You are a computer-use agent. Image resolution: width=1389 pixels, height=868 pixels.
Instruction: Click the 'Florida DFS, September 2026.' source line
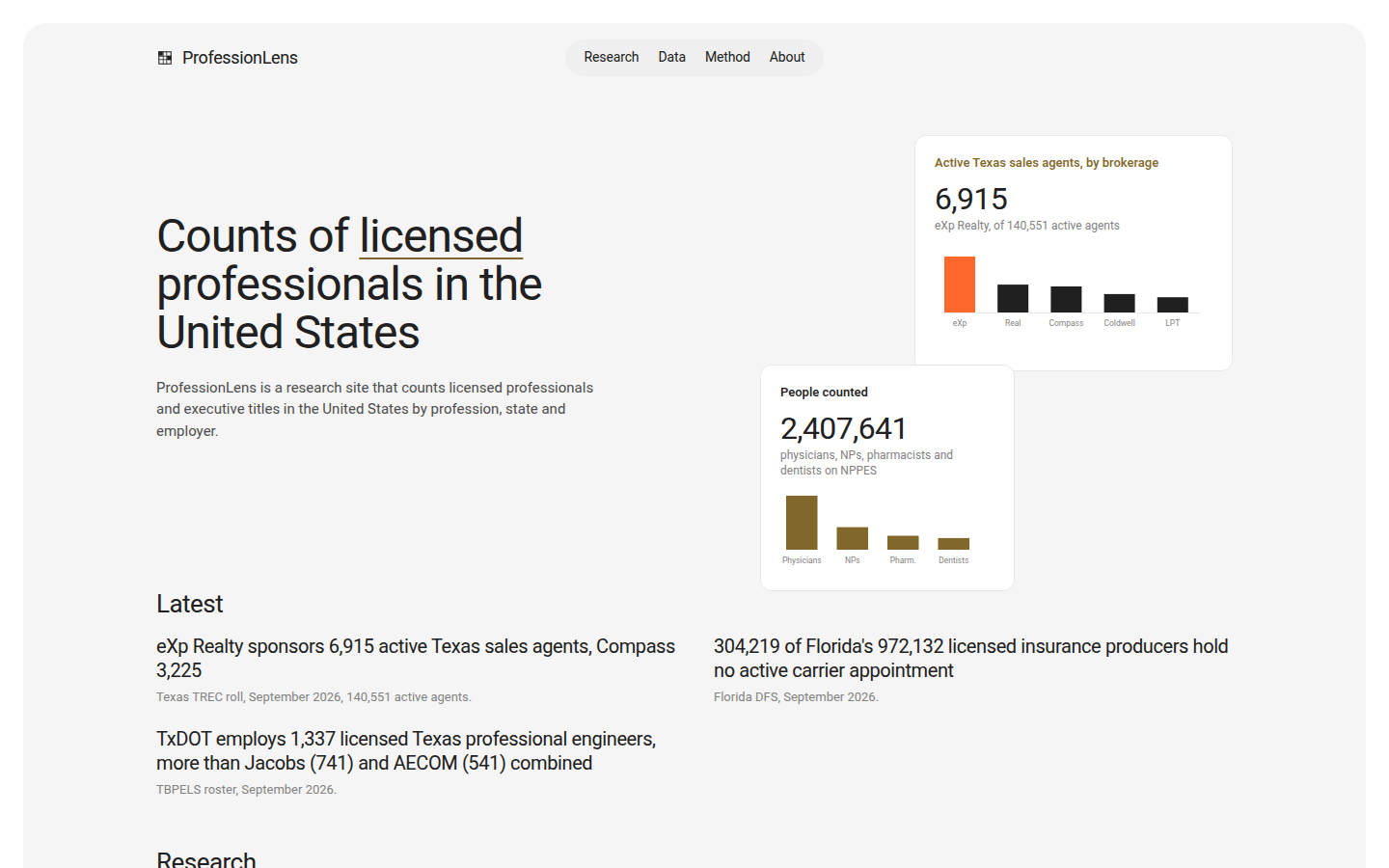pos(796,697)
